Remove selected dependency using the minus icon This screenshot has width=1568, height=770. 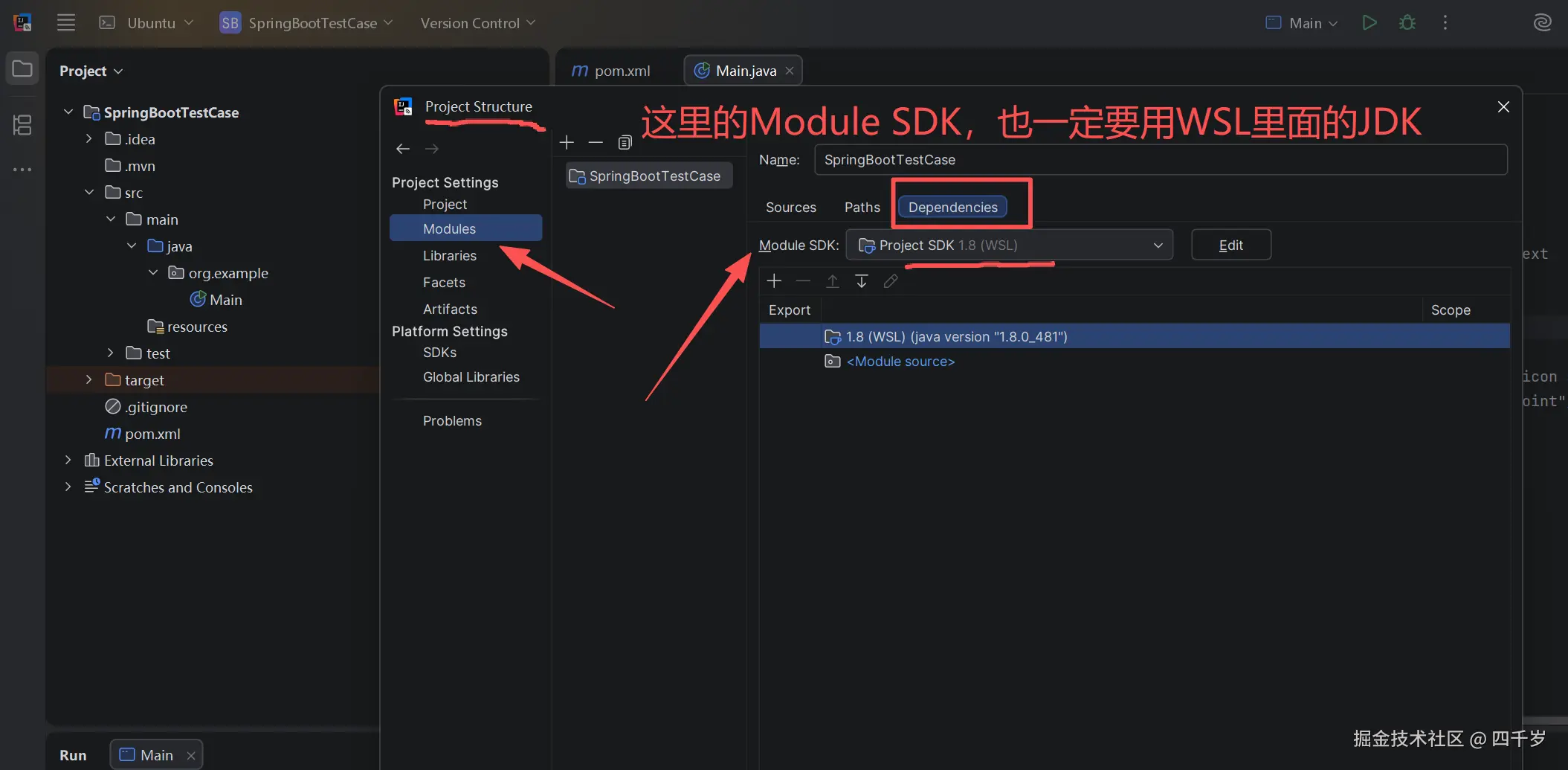(803, 280)
